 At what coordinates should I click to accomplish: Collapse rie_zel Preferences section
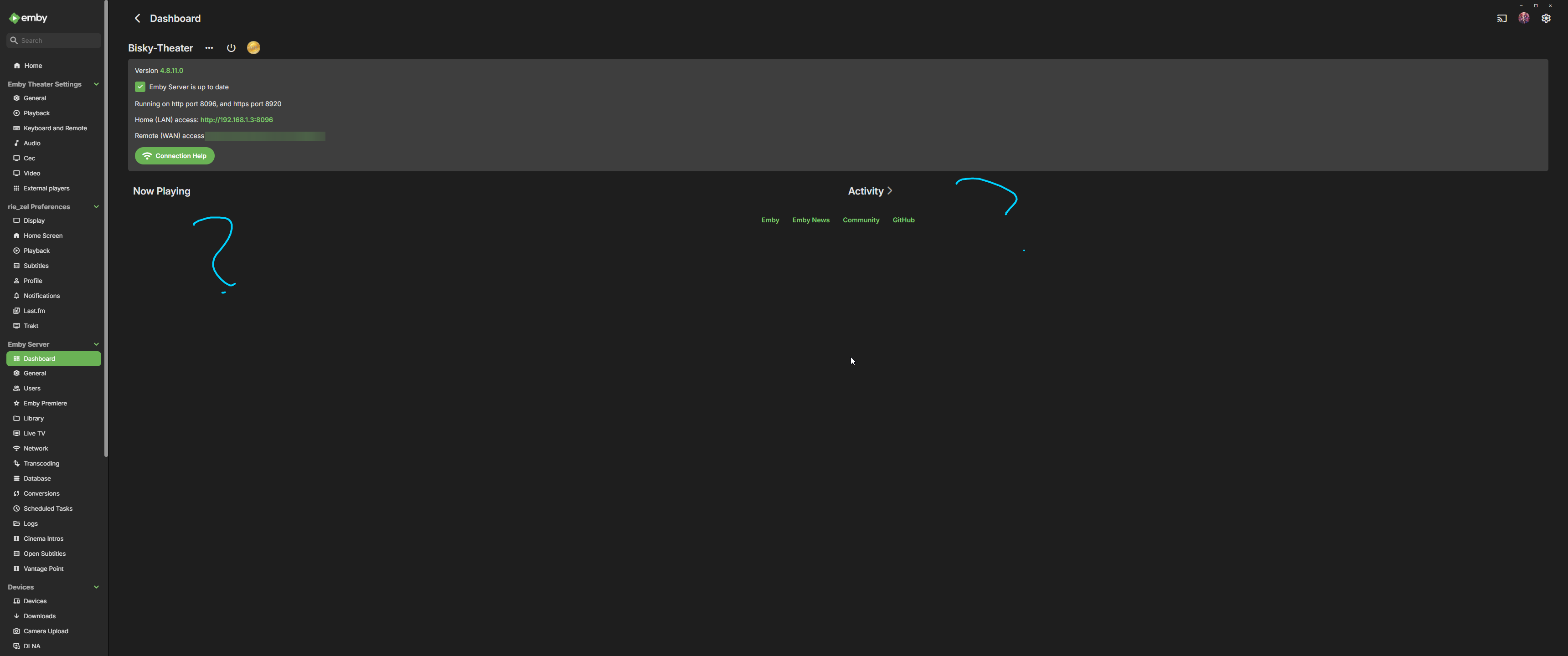(x=96, y=207)
